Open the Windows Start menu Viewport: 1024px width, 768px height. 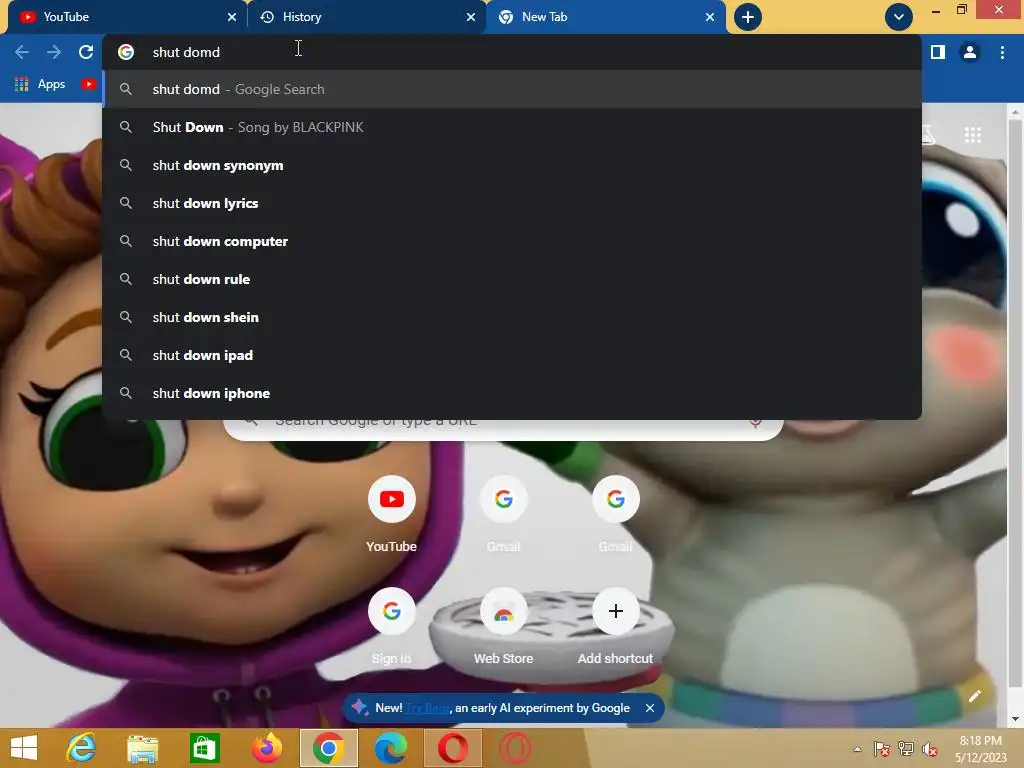[24, 748]
